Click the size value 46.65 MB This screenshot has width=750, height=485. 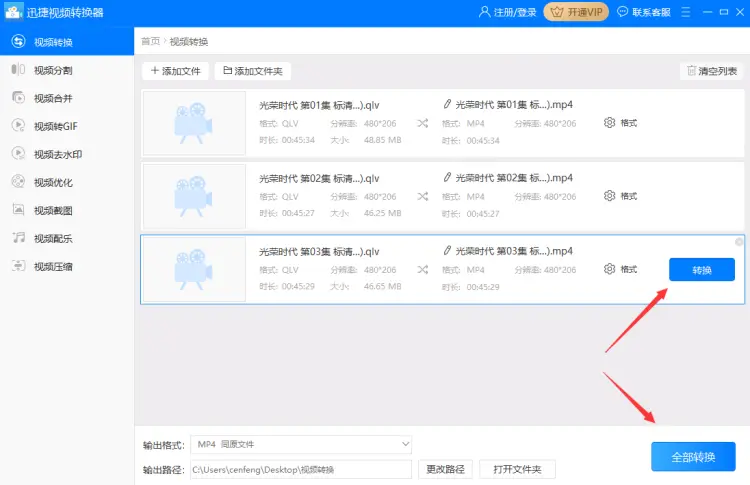383,286
